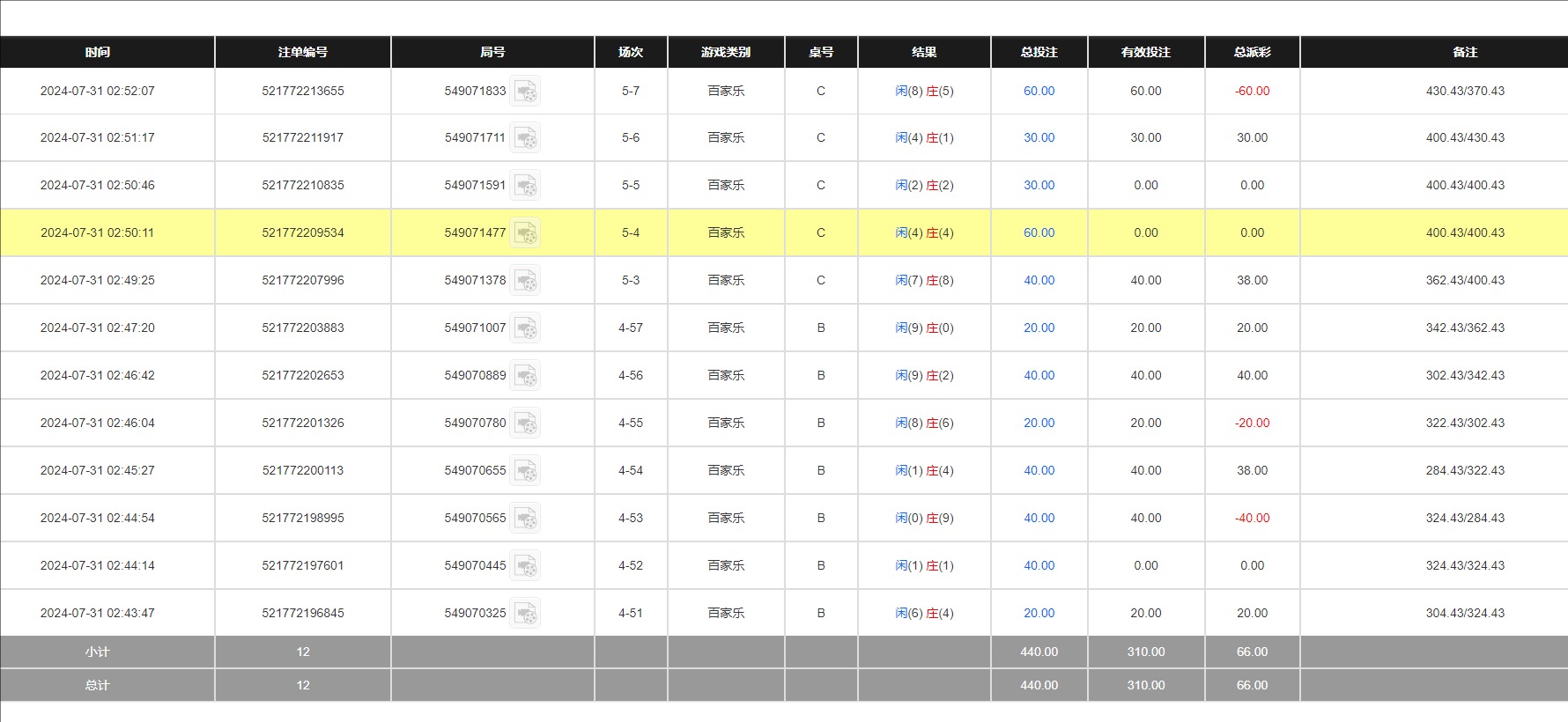
Task: Click the 总派彩 column header
Action: click(1252, 52)
